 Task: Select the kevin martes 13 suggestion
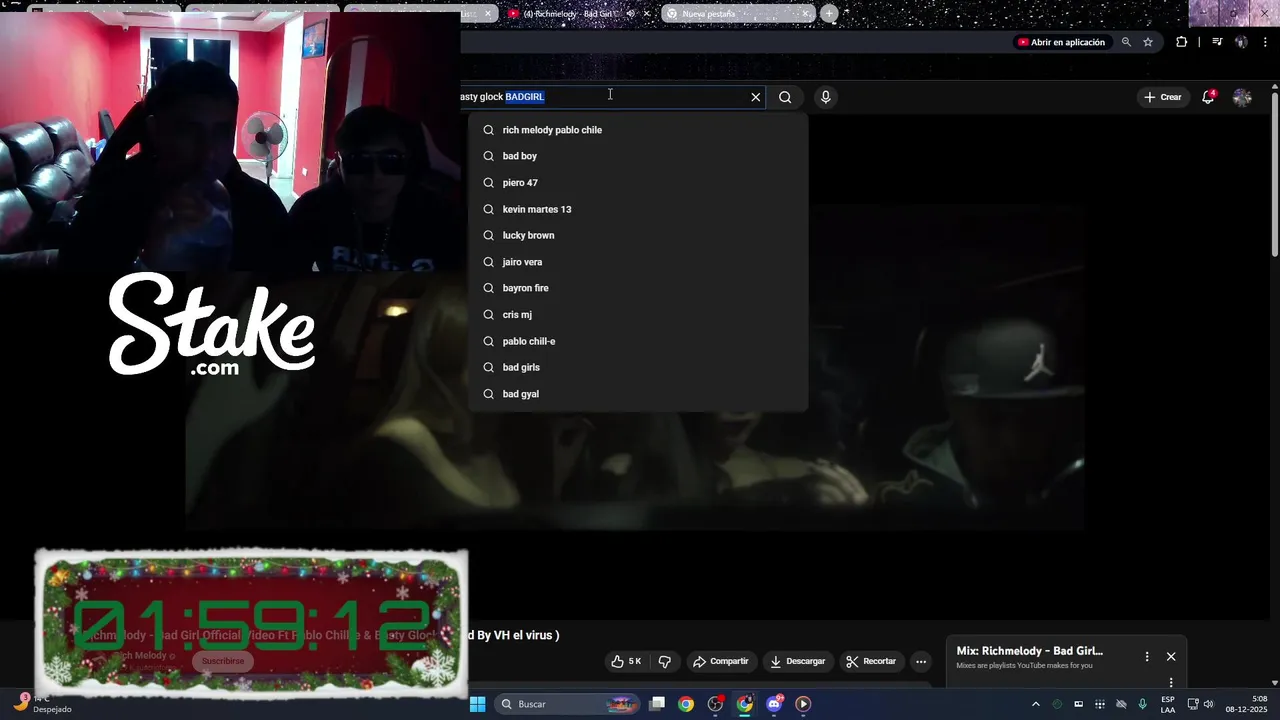click(638, 209)
